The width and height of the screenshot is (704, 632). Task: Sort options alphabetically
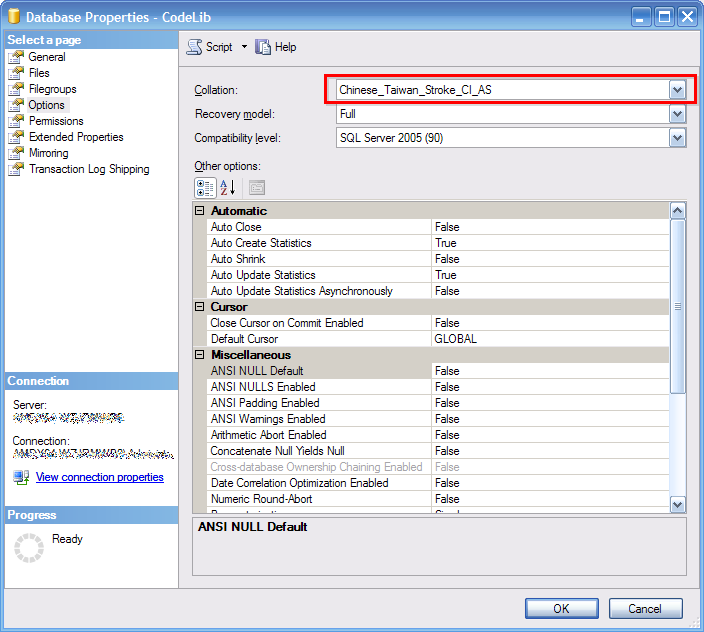228,188
